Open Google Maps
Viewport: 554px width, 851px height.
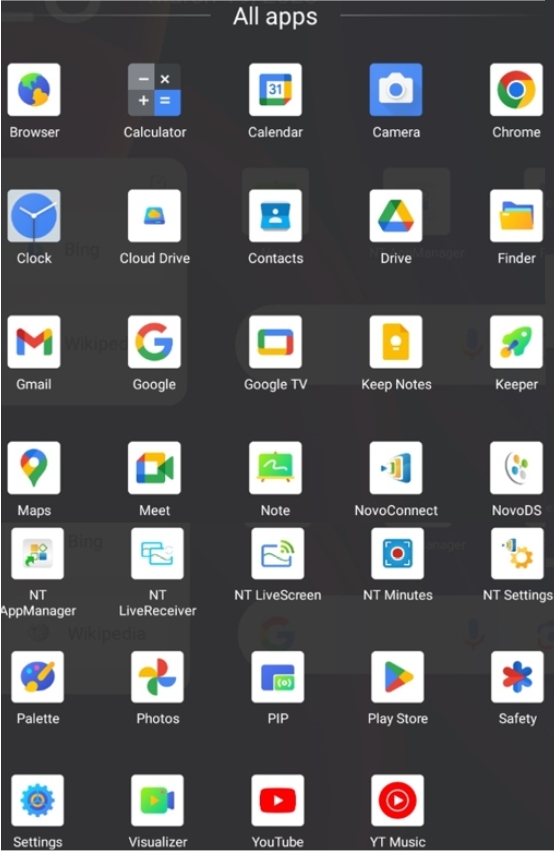tap(34, 468)
